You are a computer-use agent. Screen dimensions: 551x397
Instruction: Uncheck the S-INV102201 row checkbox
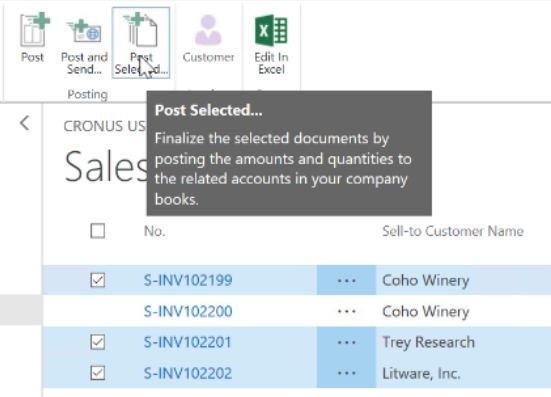click(97, 342)
